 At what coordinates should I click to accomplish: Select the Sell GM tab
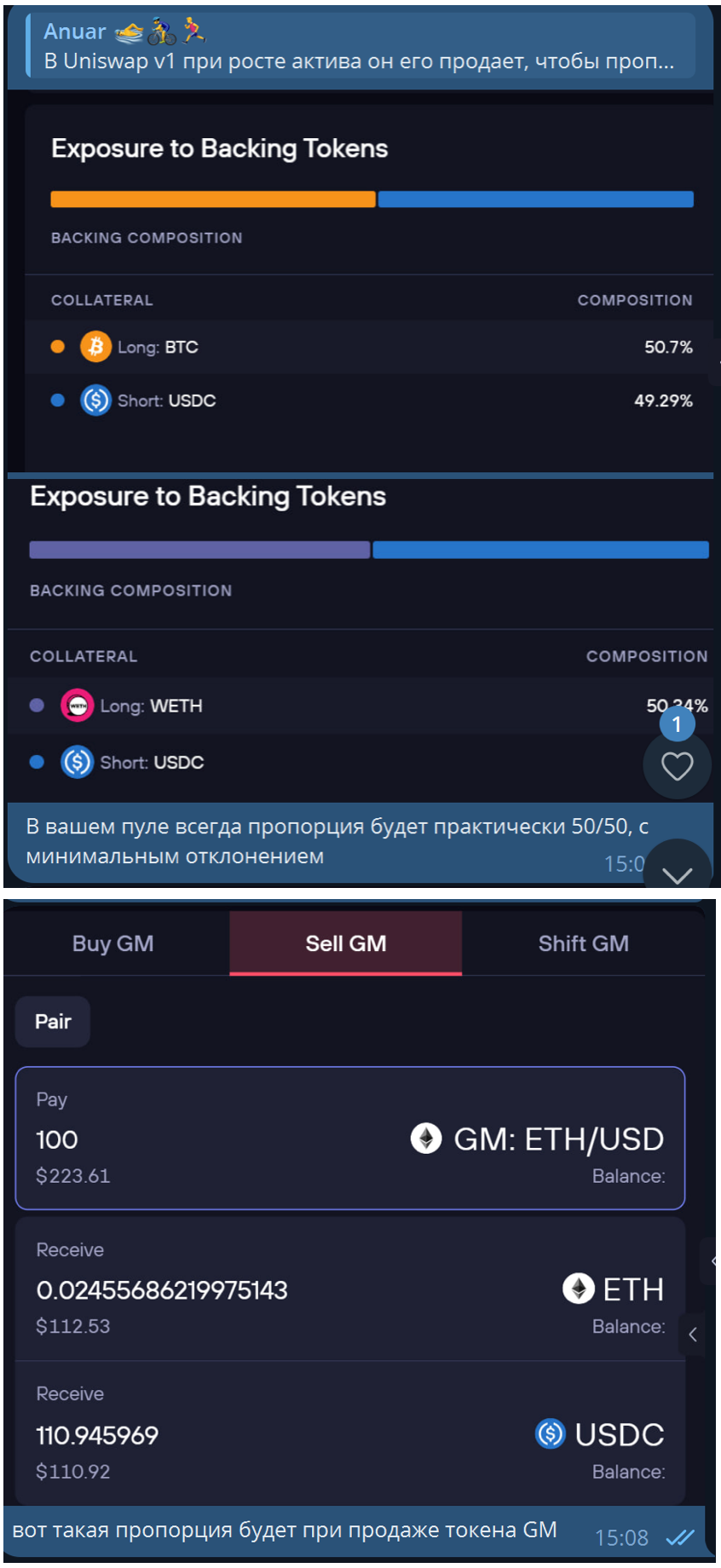coord(346,943)
